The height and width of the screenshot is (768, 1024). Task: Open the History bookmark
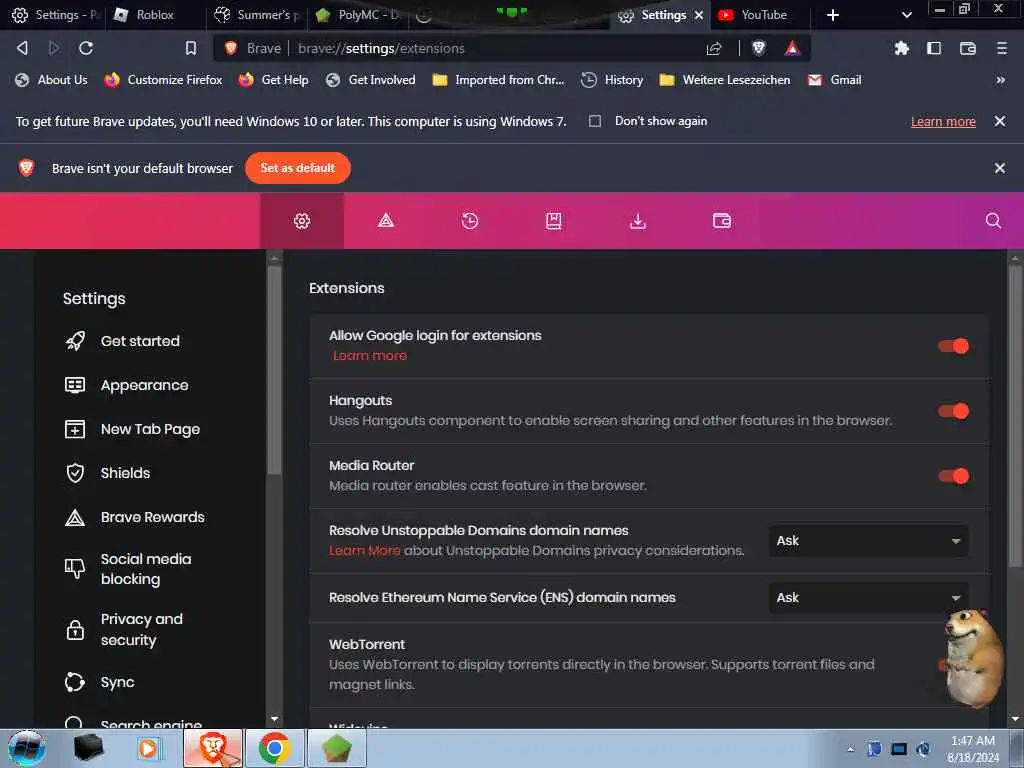coord(613,80)
